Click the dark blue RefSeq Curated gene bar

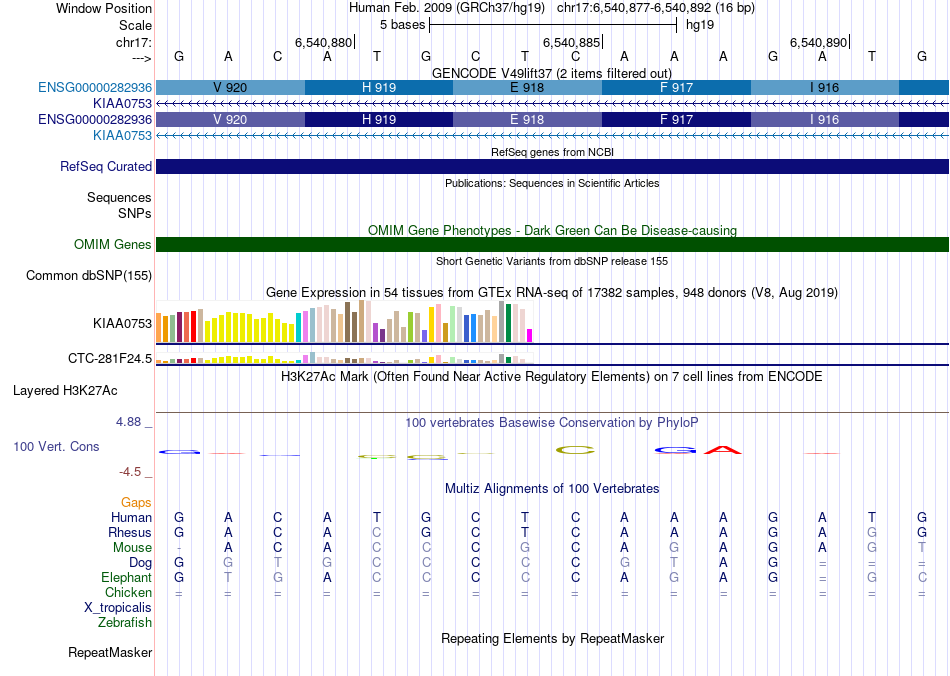coord(552,167)
